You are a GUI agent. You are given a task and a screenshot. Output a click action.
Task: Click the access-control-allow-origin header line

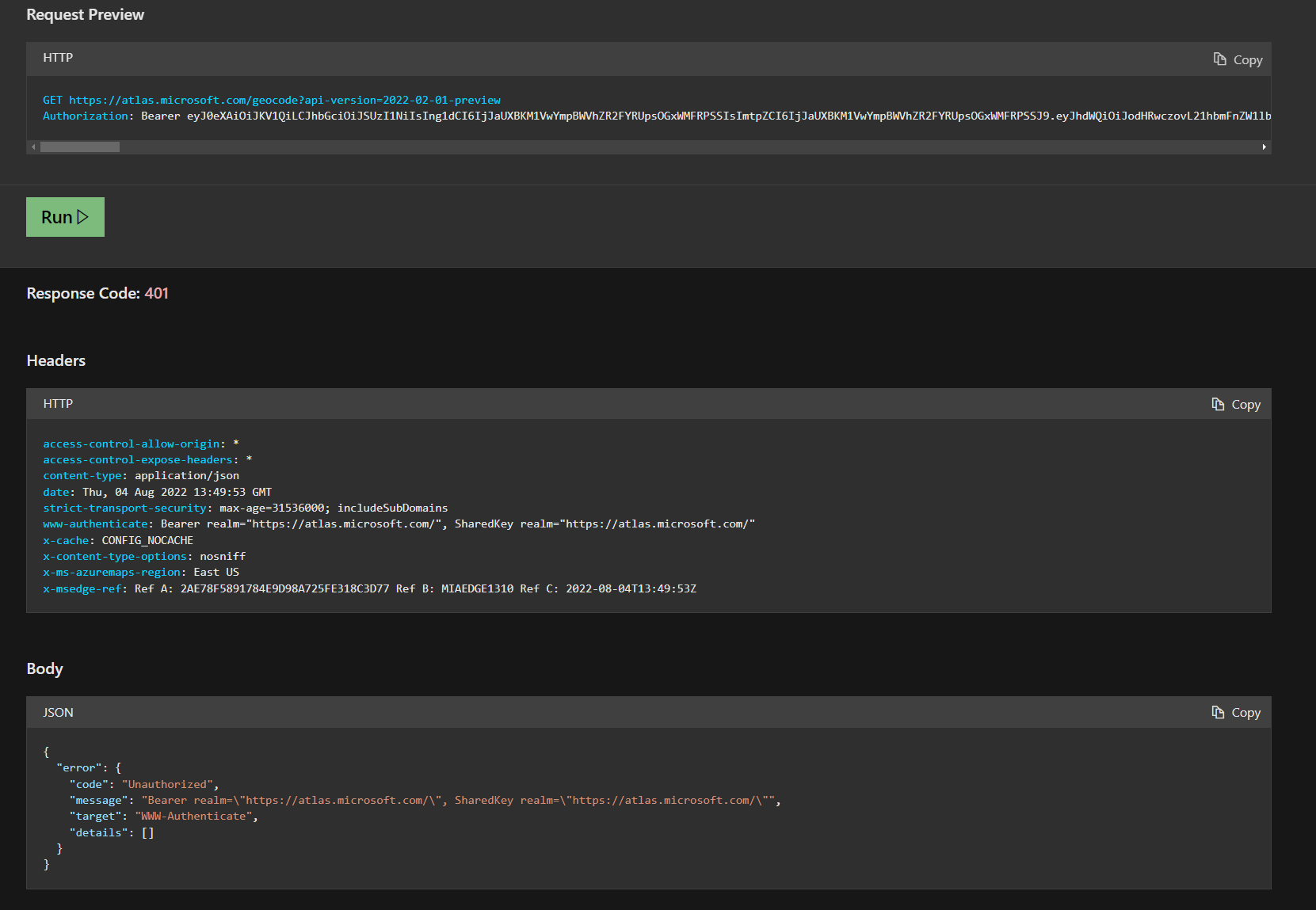(141, 444)
